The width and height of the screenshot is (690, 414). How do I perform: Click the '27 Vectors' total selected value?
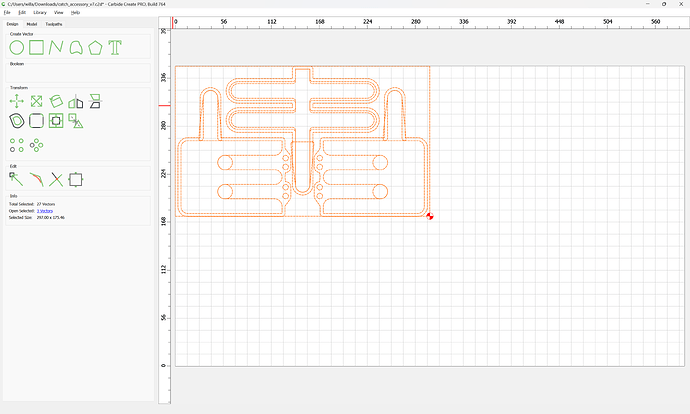pyautogui.click(x=46, y=204)
